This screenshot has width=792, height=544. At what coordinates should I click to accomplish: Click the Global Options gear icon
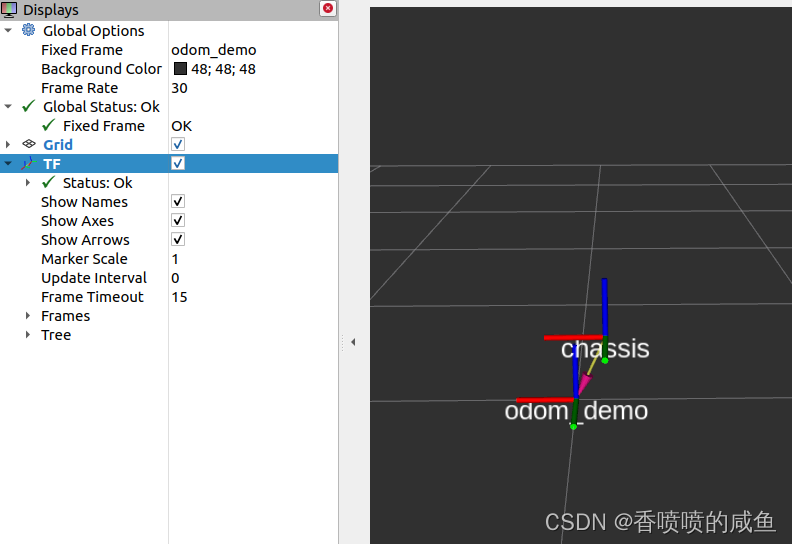point(28,30)
